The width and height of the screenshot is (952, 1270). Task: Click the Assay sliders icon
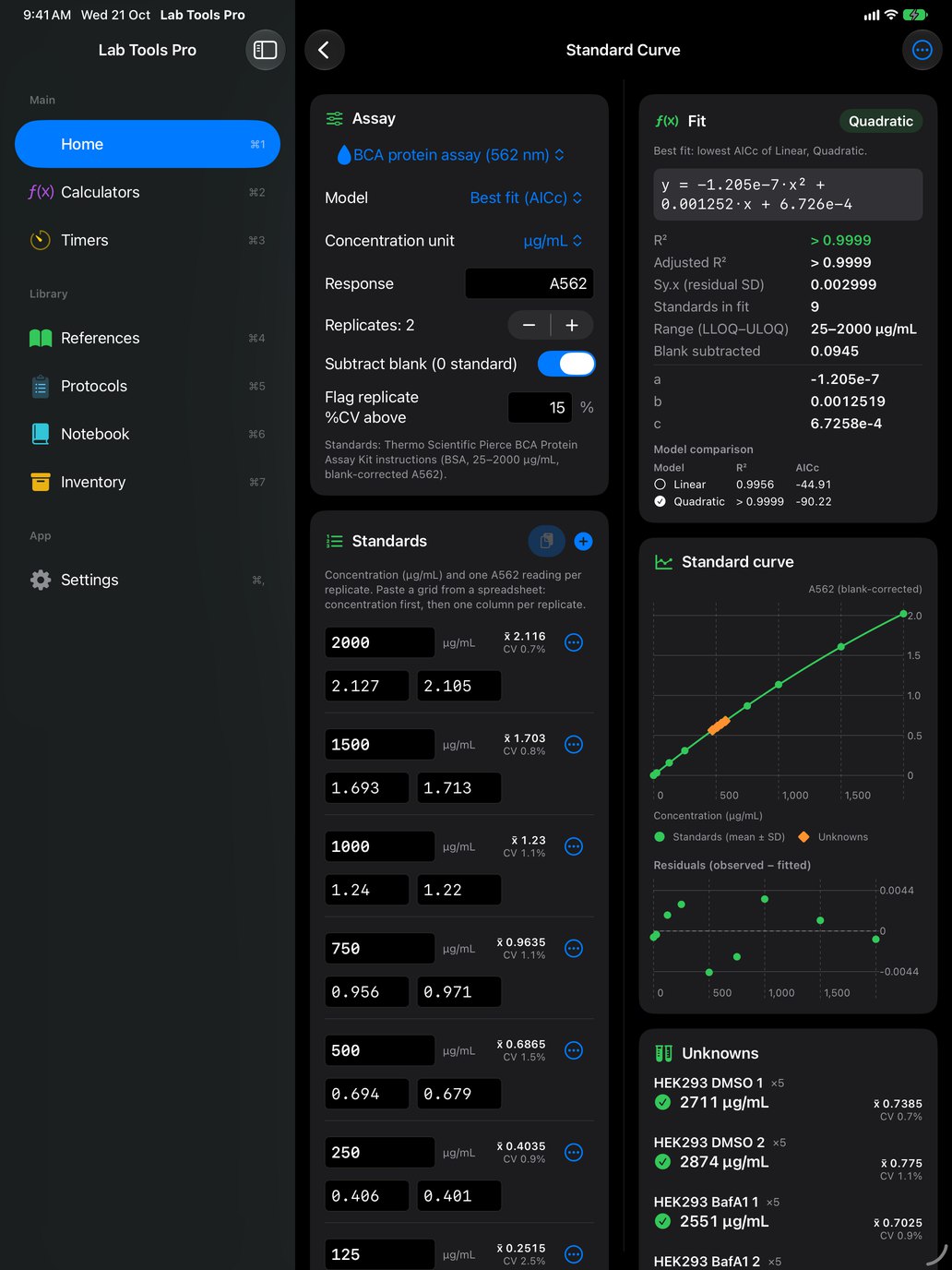point(334,118)
